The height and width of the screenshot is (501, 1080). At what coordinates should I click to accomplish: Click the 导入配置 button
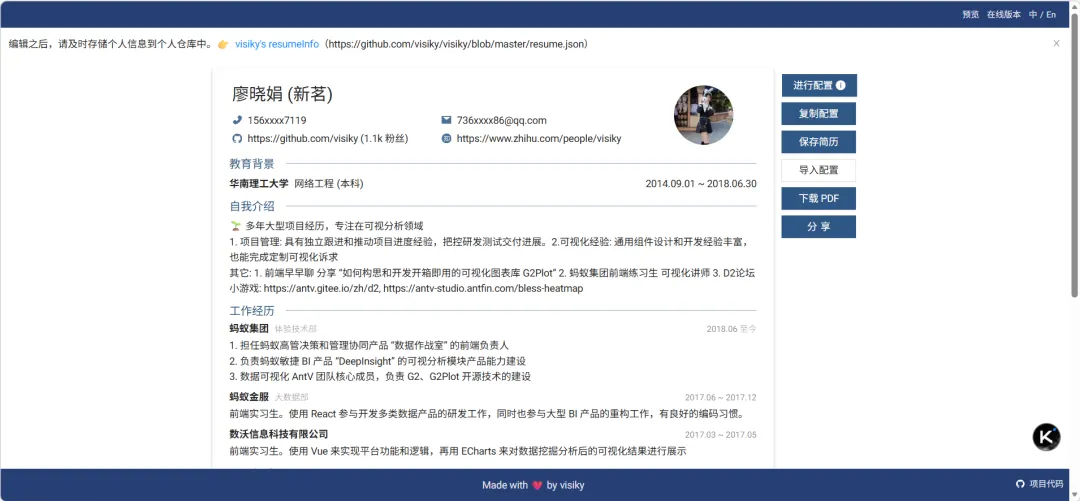(819, 170)
